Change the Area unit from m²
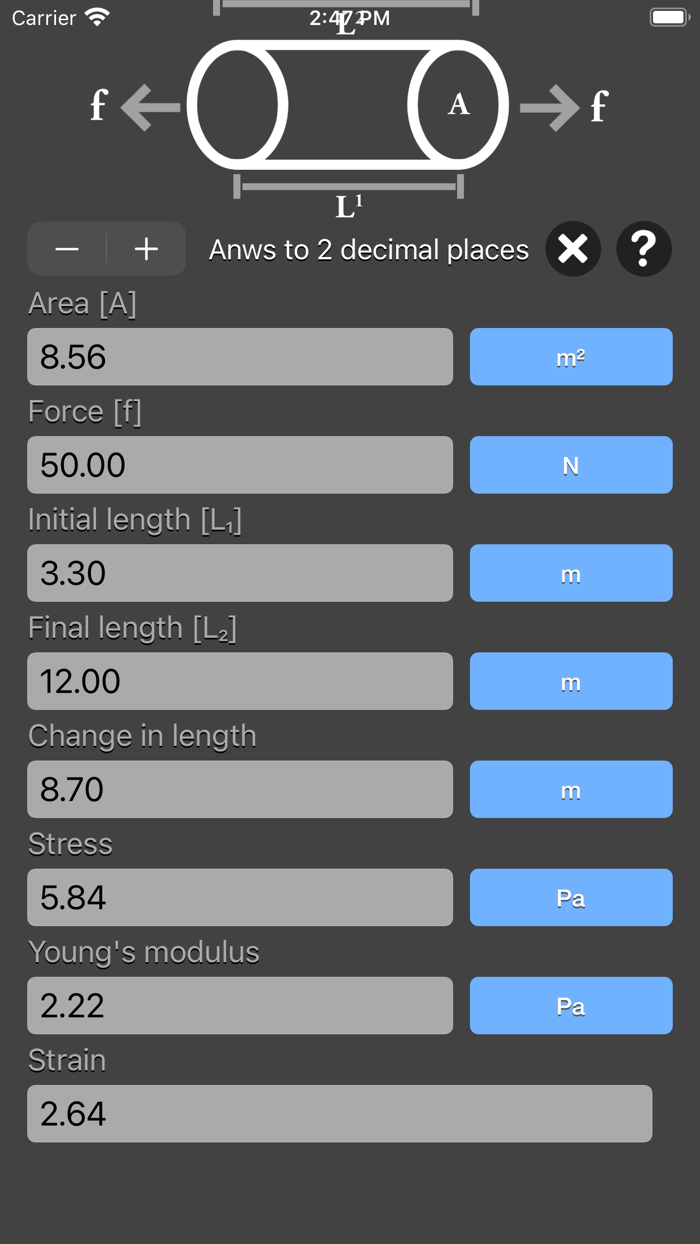 tap(571, 357)
